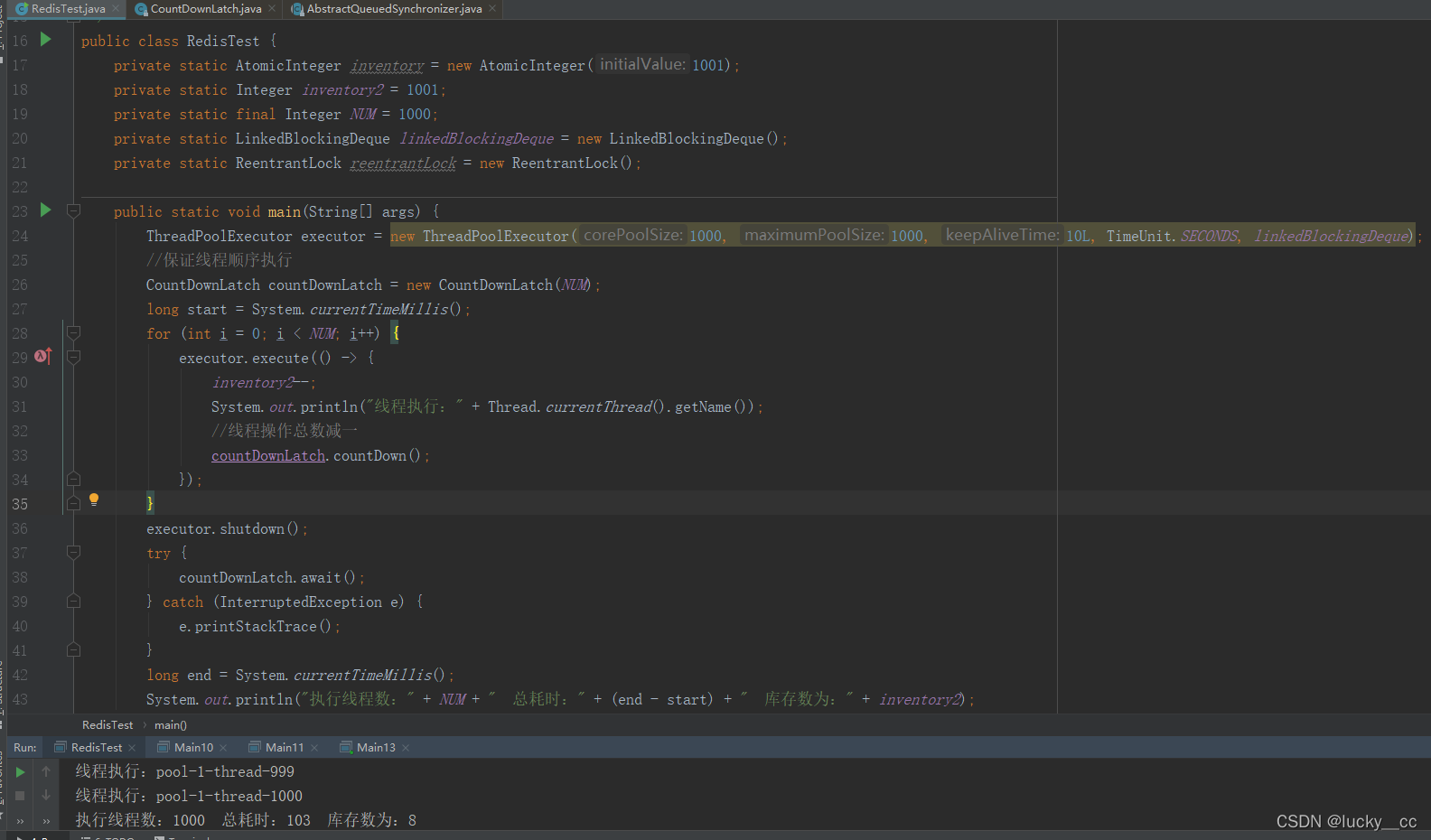Click fold end marker on line 35

pos(74,503)
